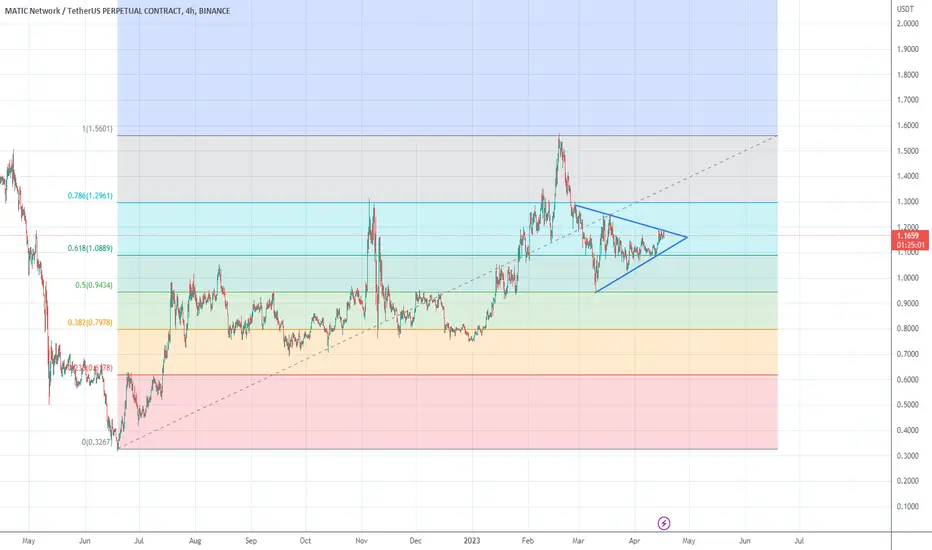
Task: Click the 1.5000 price axis label
Action: [x=908, y=151]
